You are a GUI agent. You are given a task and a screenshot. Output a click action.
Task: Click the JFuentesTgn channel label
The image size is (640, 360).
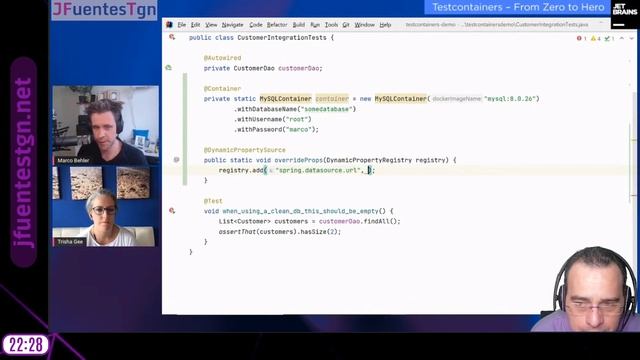pos(104,10)
